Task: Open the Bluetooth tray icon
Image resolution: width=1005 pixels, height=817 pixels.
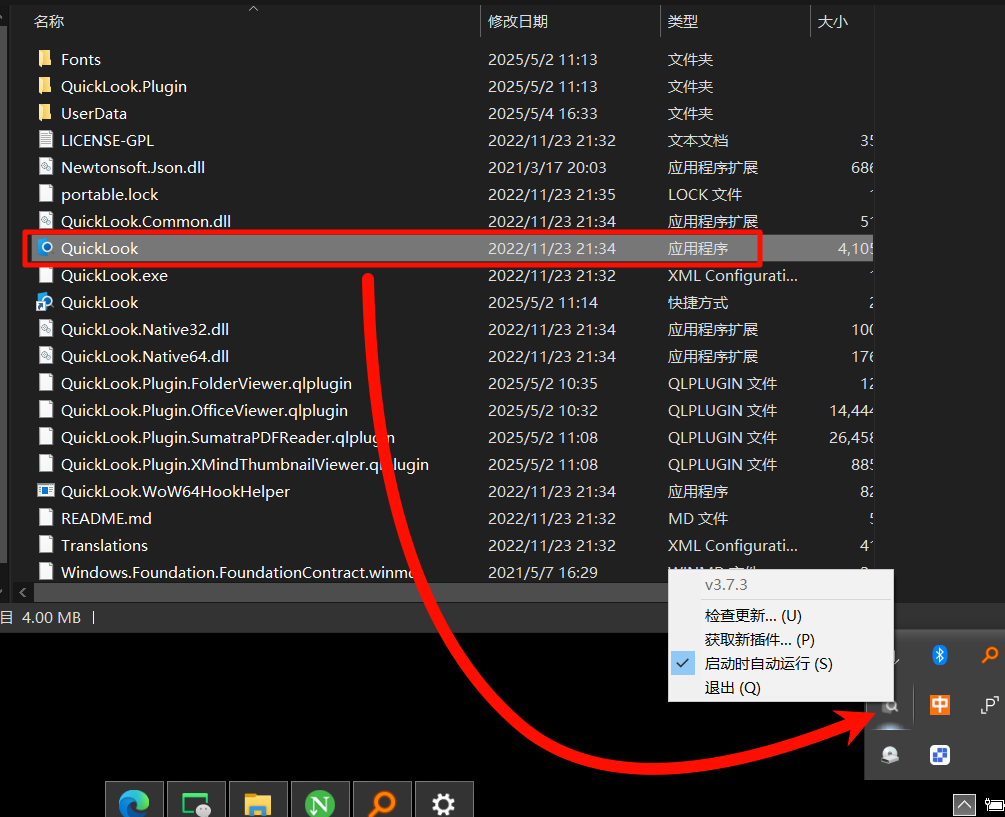Action: tap(940, 655)
